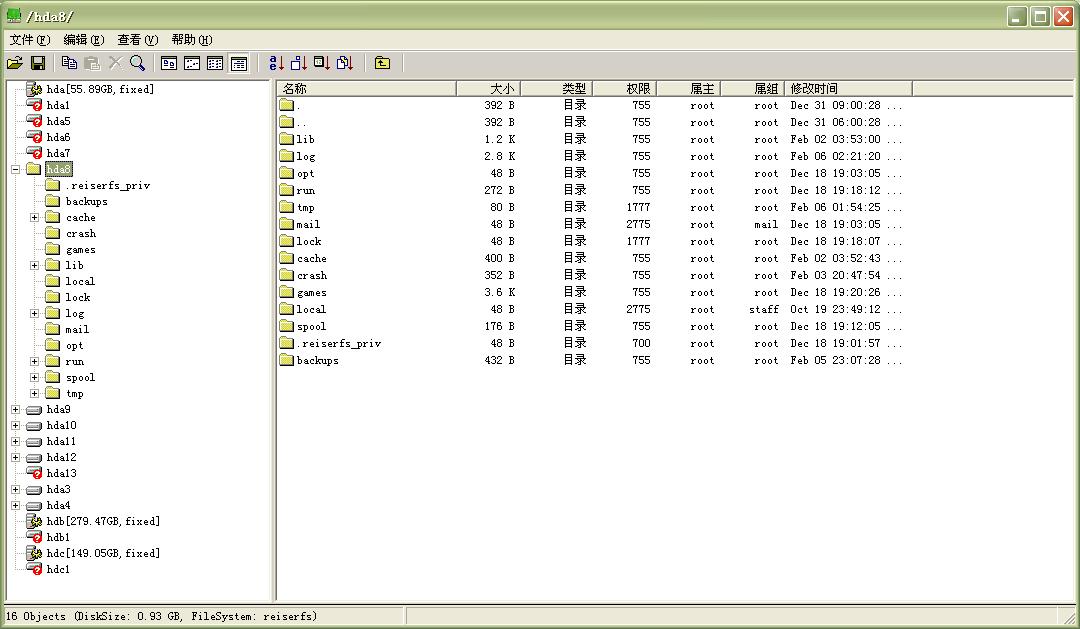Expand the spool folder in the tree
Screen dimensions: 1080x629
tap(34, 378)
